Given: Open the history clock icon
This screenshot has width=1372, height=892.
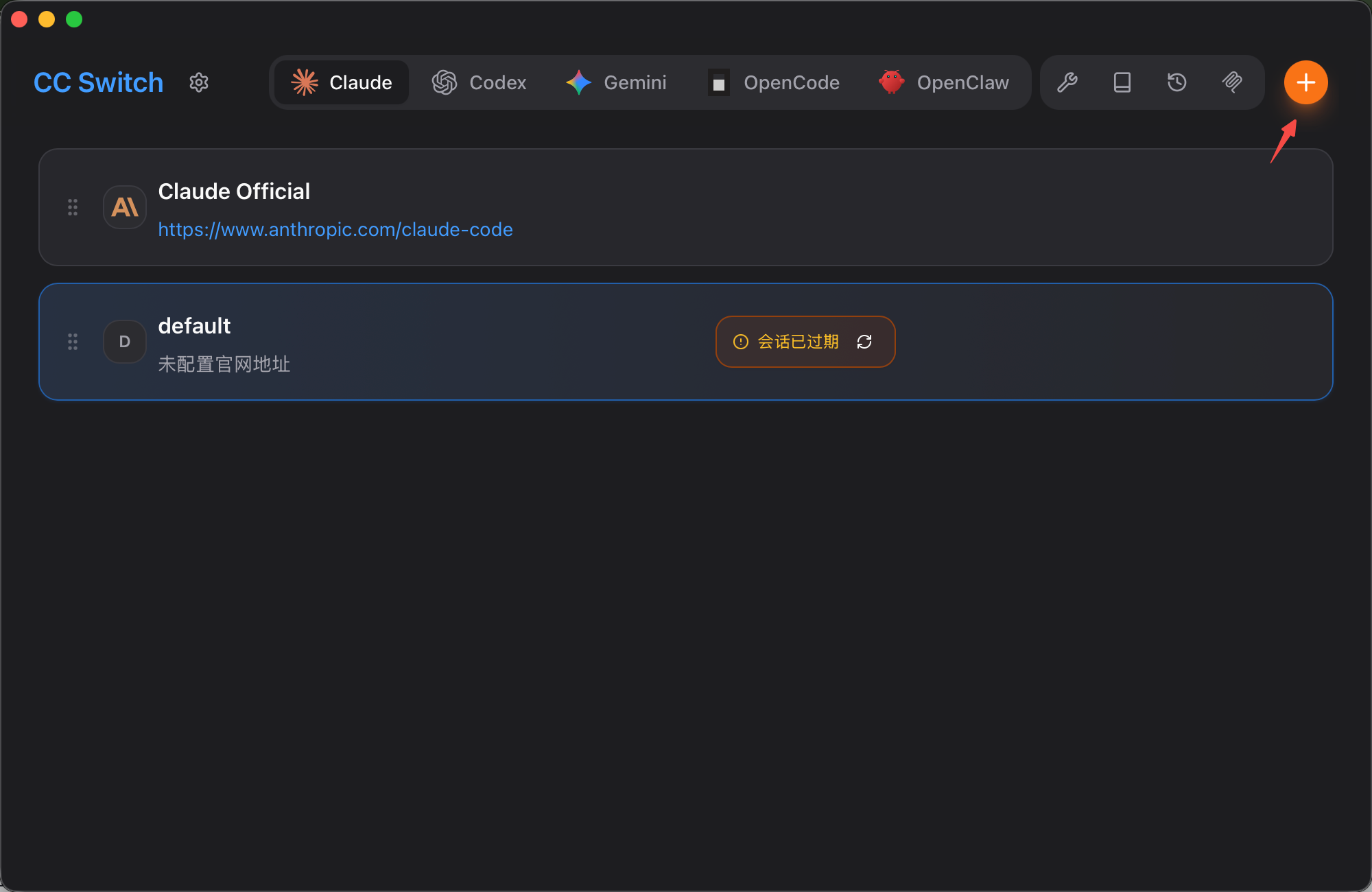Looking at the screenshot, I should click(1177, 82).
